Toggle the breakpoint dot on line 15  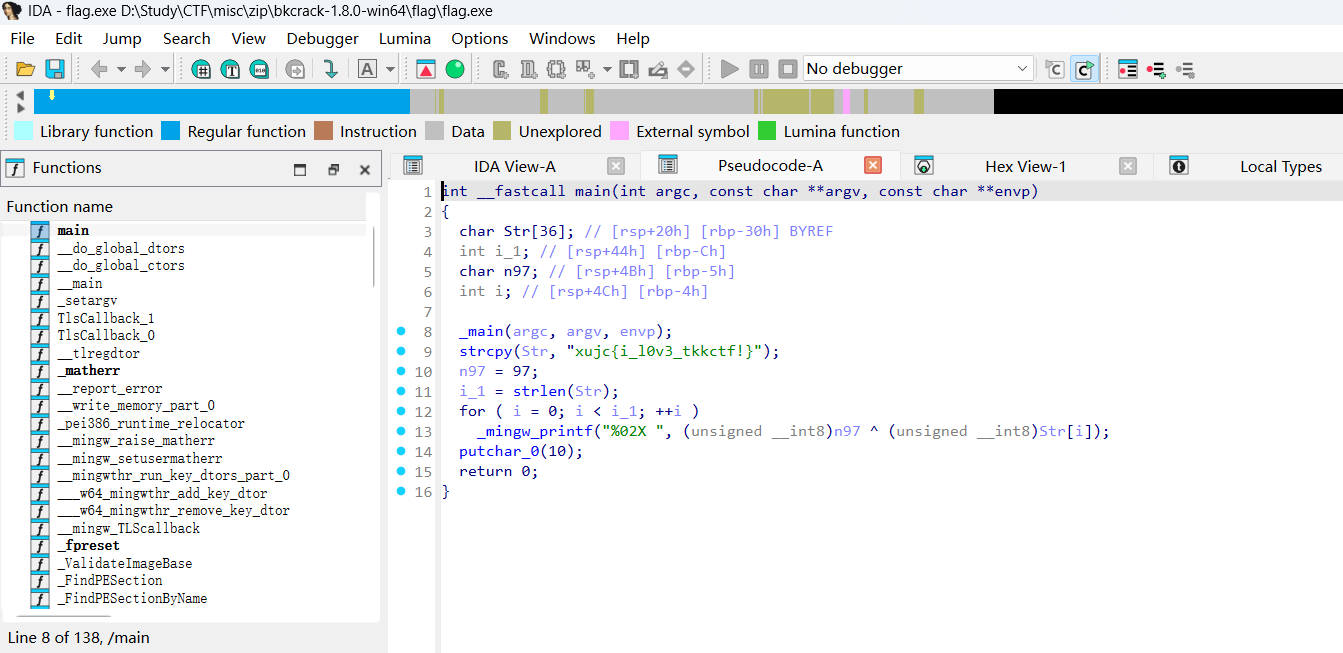click(x=401, y=472)
